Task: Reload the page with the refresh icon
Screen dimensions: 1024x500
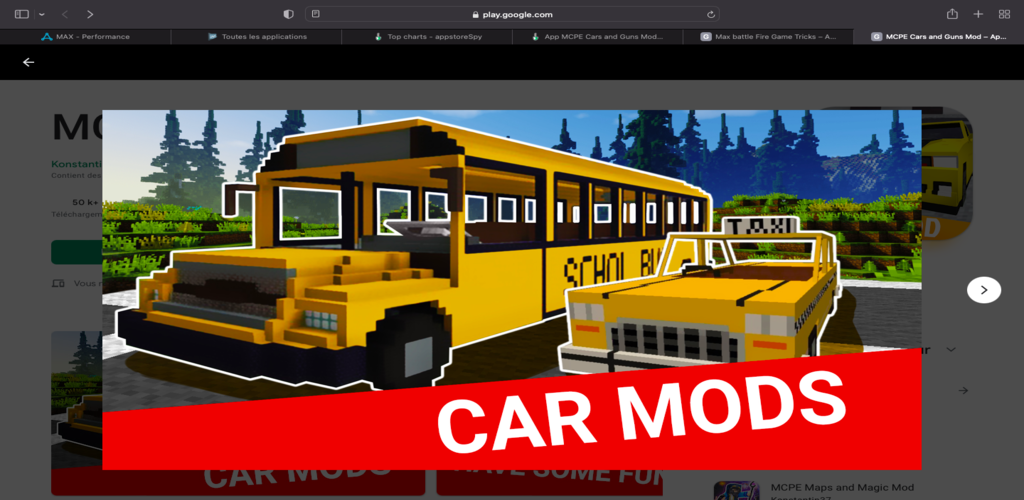Action: [x=711, y=14]
